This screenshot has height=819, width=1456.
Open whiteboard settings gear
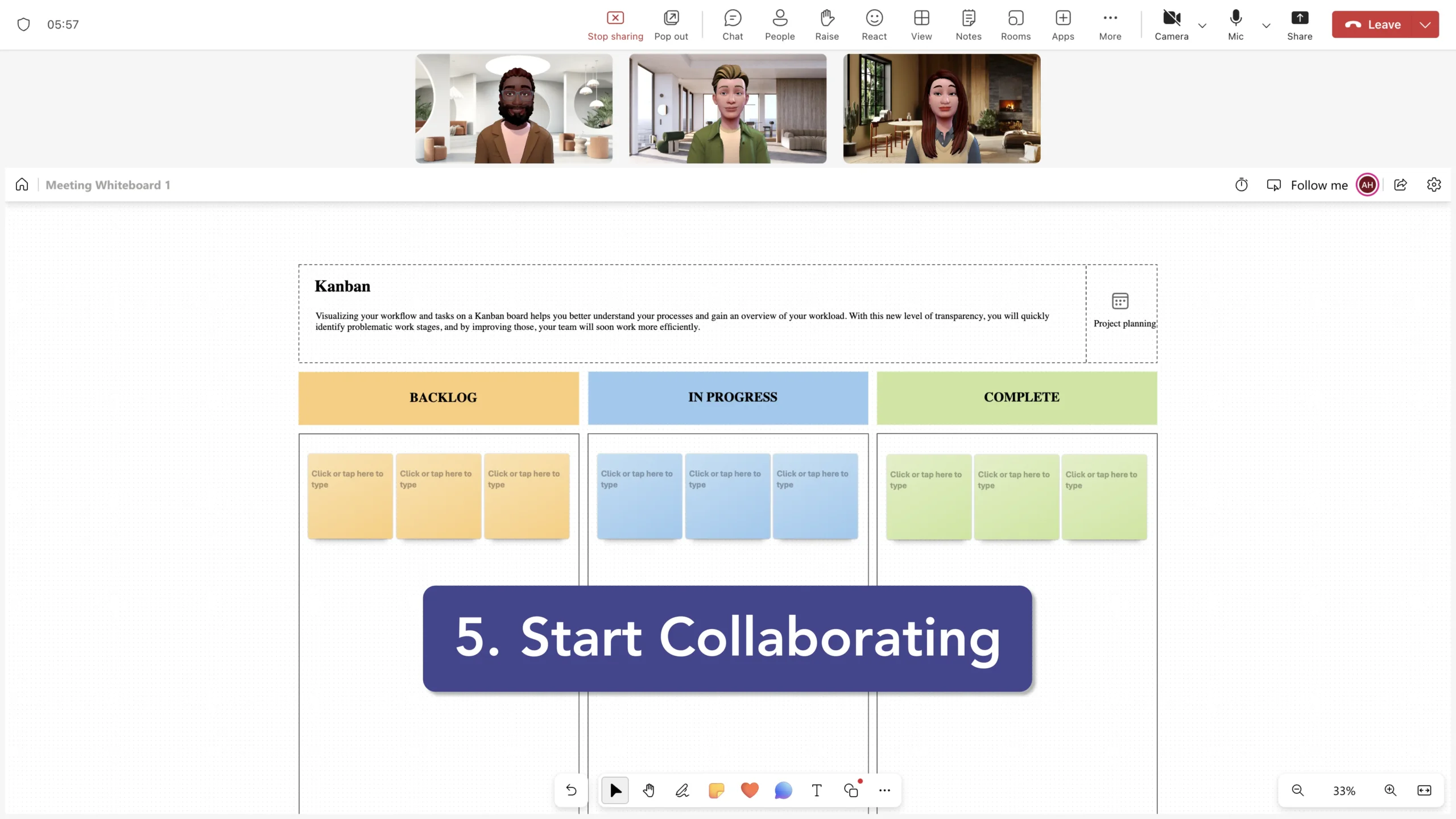[1434, 185]
